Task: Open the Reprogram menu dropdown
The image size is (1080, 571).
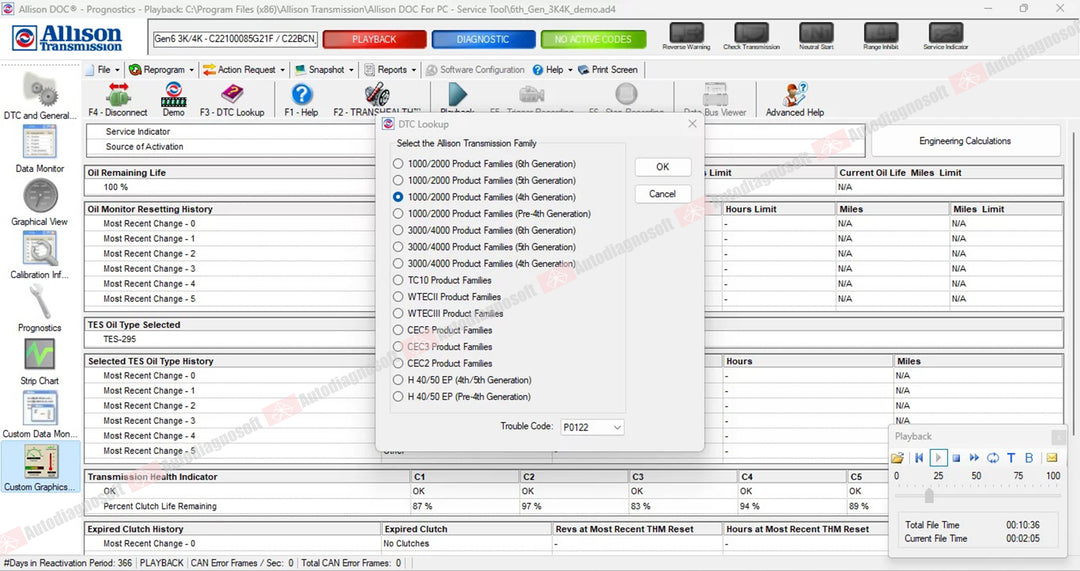Action: [x=161, y=70]
